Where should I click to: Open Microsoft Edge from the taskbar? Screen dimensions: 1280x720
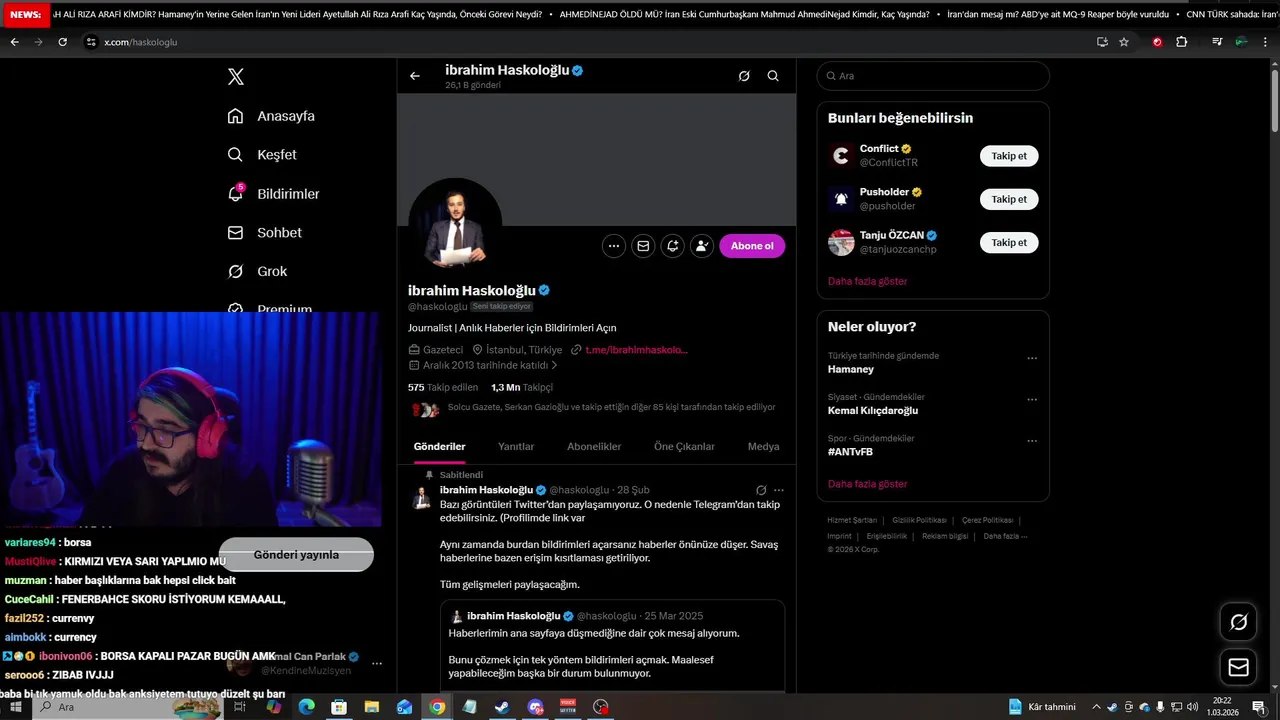pyautogui.click(x=306, y=707)
